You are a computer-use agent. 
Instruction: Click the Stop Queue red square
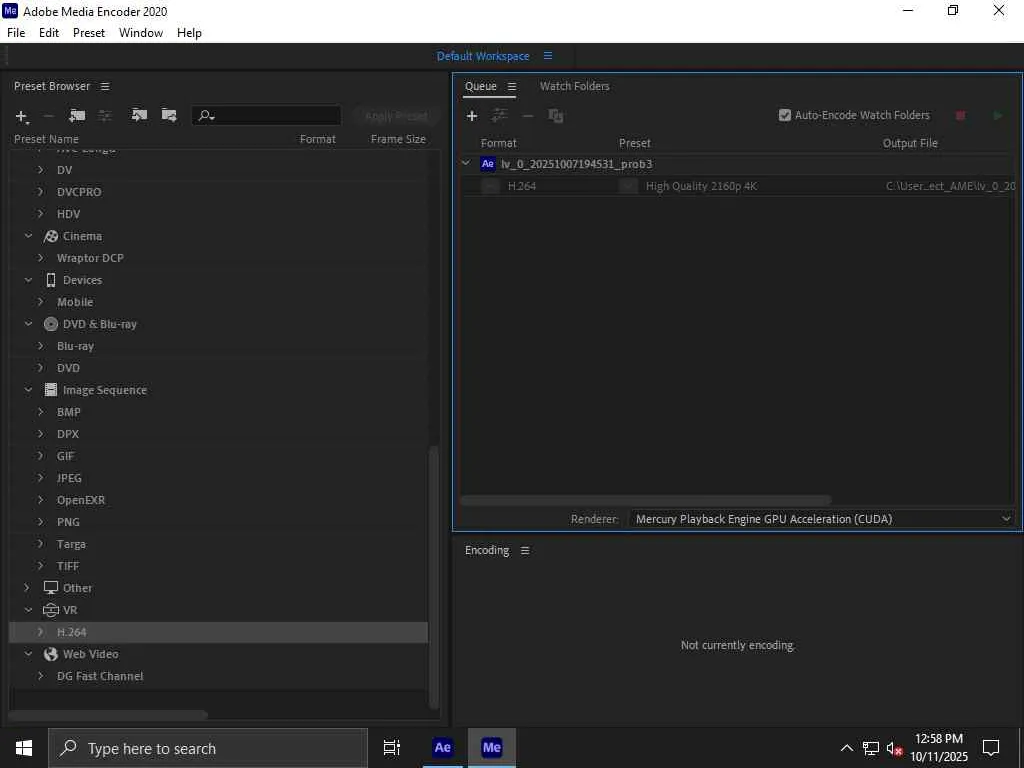pos(960,116)
